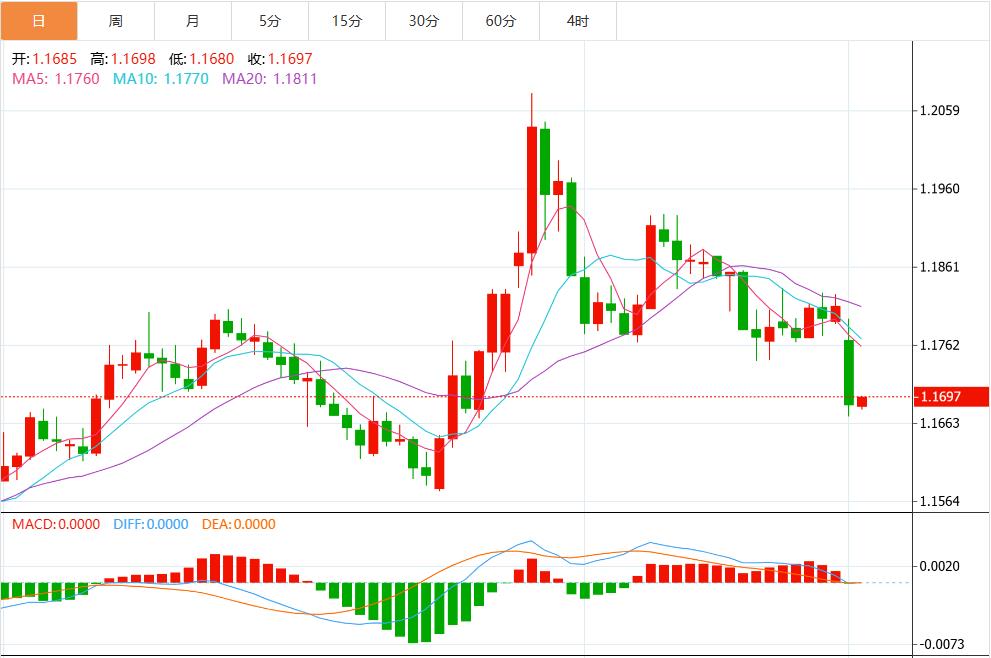Switch to the 5分 timeframe tab
Image resolution: width=991 pixels, height=658 pixels.
[x=270, y=21]
